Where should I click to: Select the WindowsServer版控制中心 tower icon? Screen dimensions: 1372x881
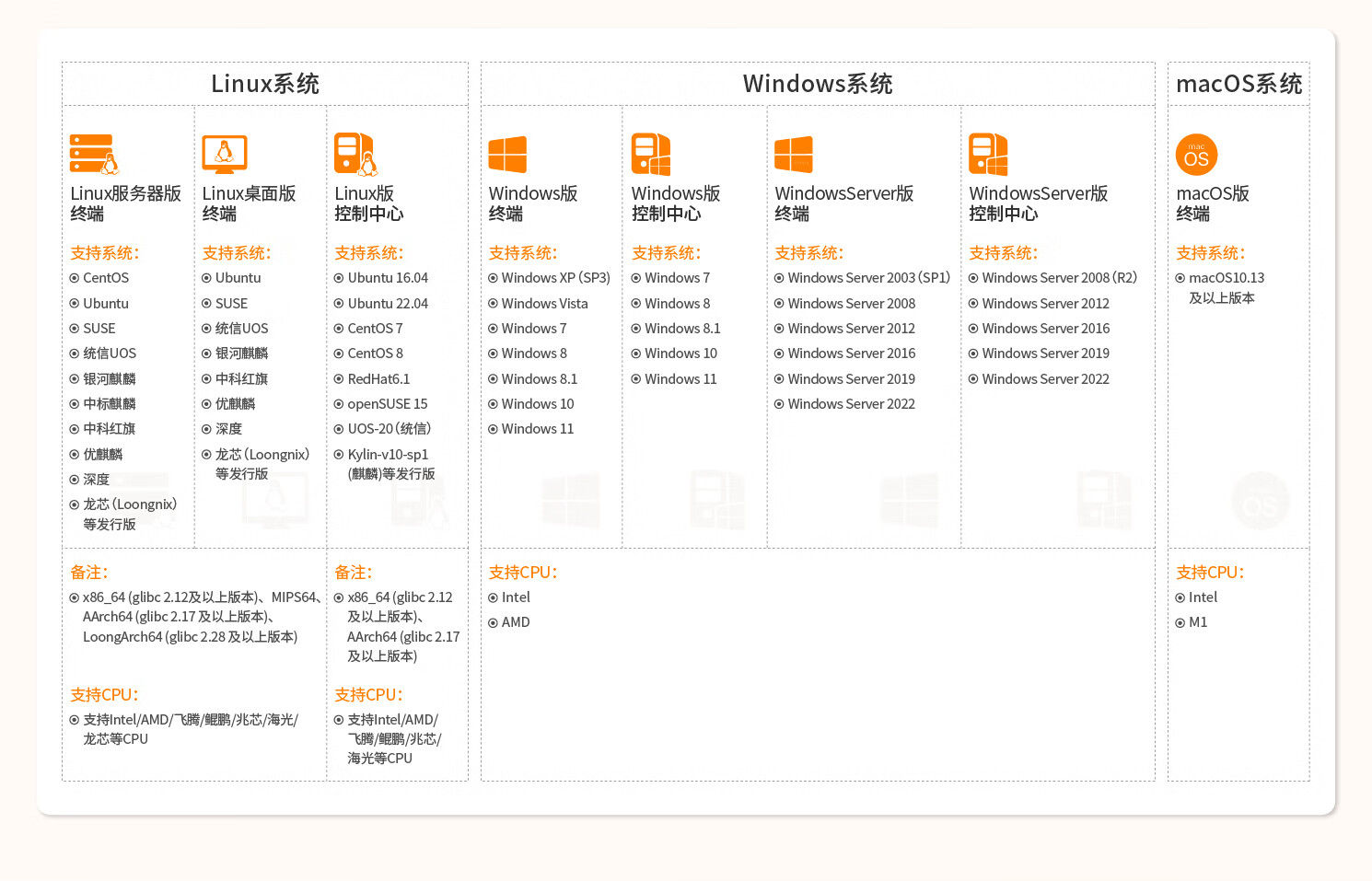[988, 155]
